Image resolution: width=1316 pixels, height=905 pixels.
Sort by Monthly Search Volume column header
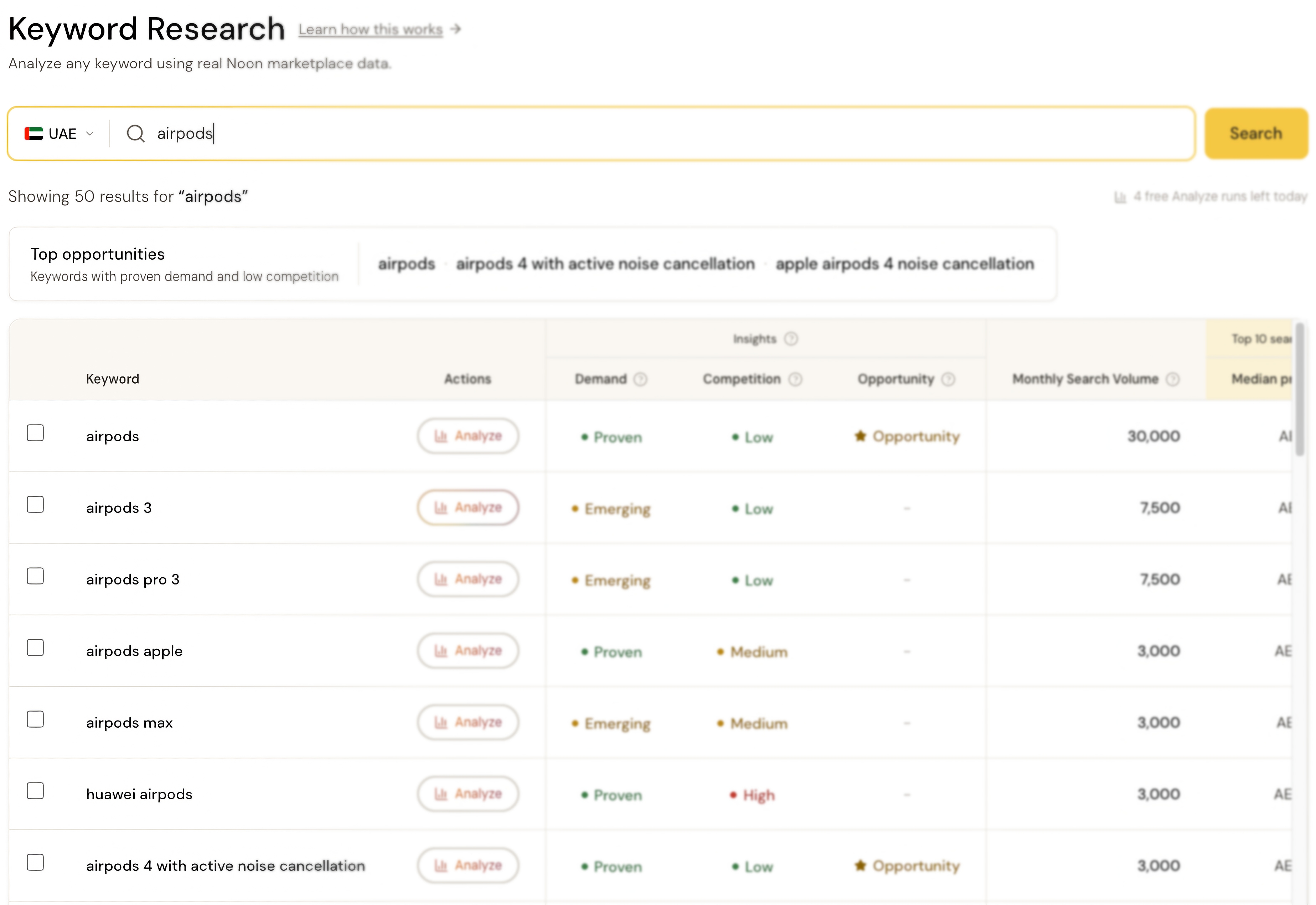coord(1085,379)
